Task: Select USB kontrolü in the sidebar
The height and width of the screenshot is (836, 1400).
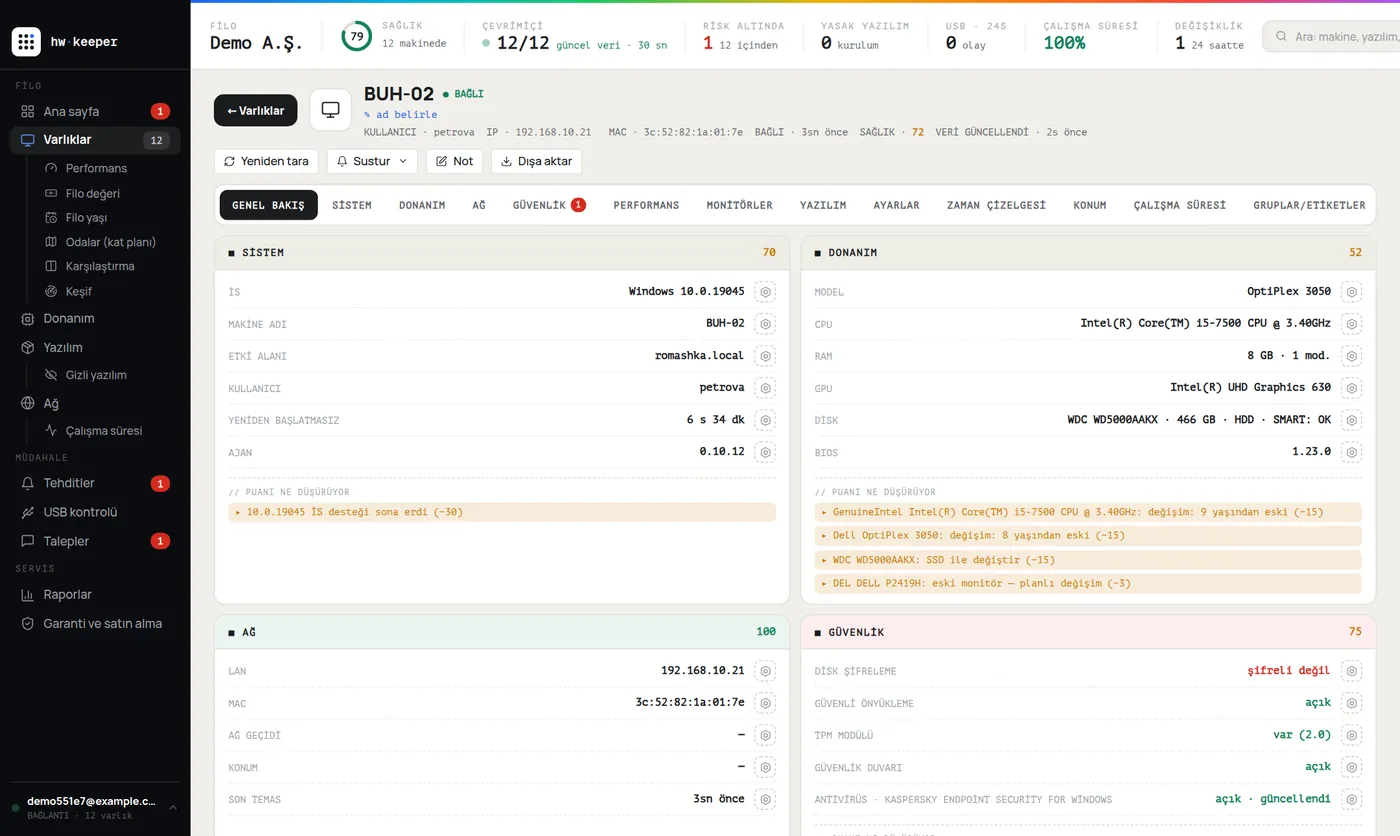Action: [95, 512]
